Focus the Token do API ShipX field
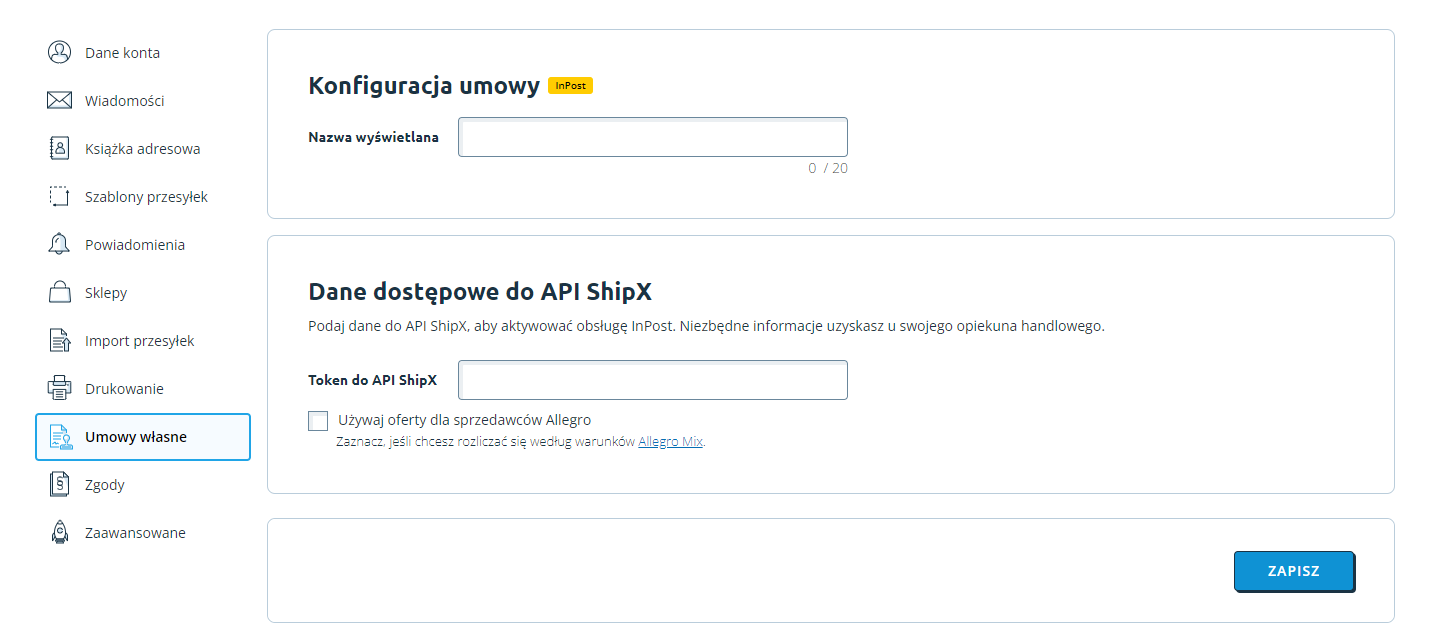 pyautogui.click(x=653, y=380)
